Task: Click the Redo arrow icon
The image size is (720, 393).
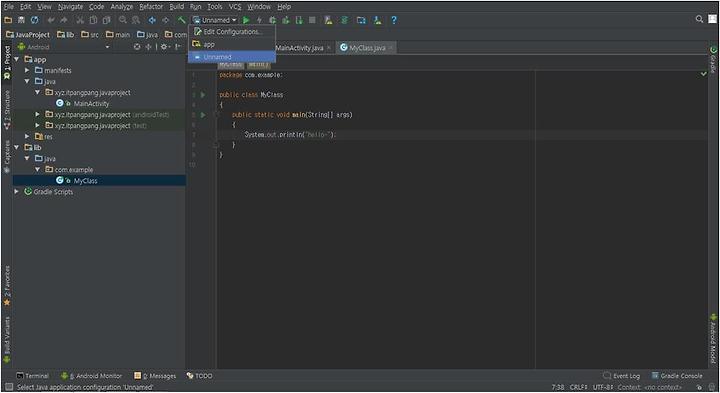Action: (x=64, y=20)
